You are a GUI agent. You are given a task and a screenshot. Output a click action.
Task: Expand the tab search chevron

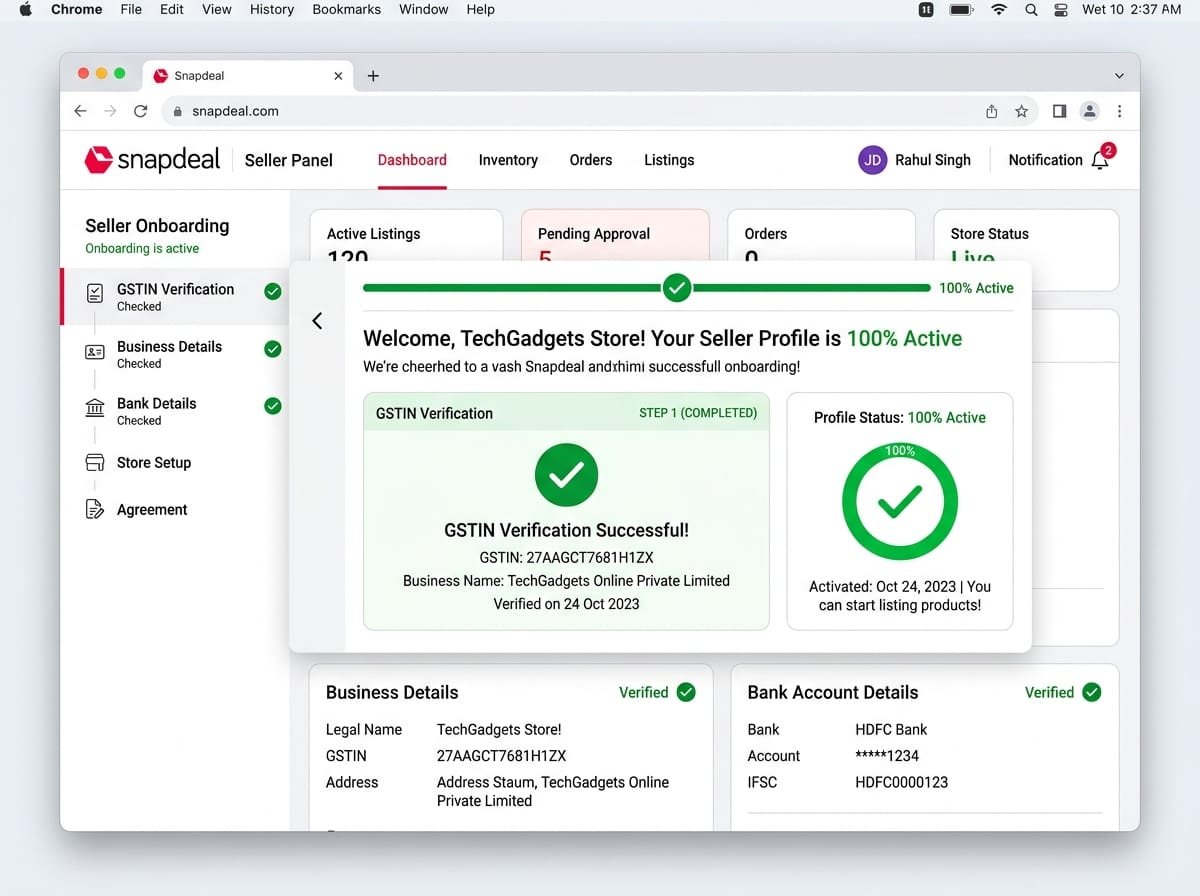point(1119,76)
